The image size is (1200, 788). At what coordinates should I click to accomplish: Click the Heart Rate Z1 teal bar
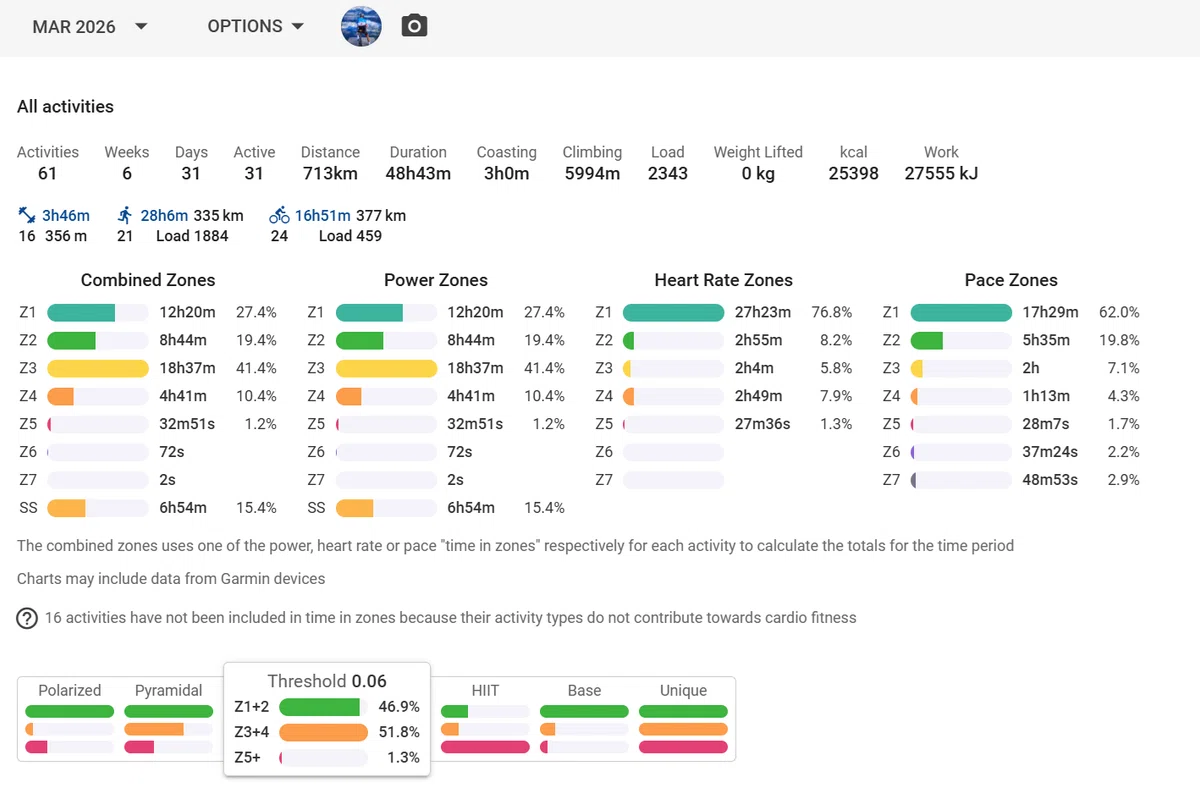673,312
